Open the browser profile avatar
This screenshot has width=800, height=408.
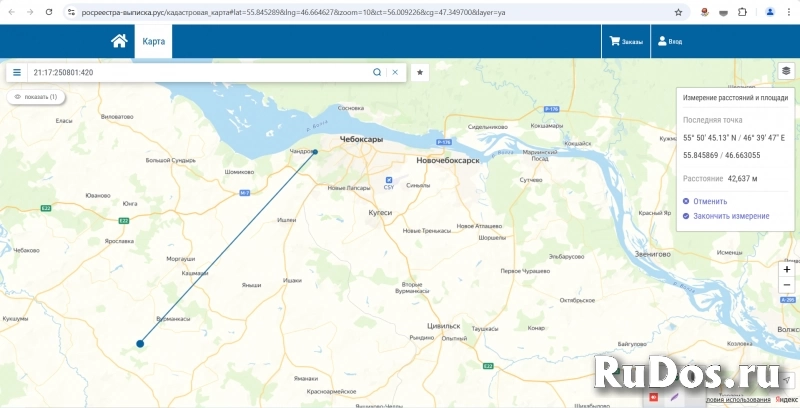770,12
